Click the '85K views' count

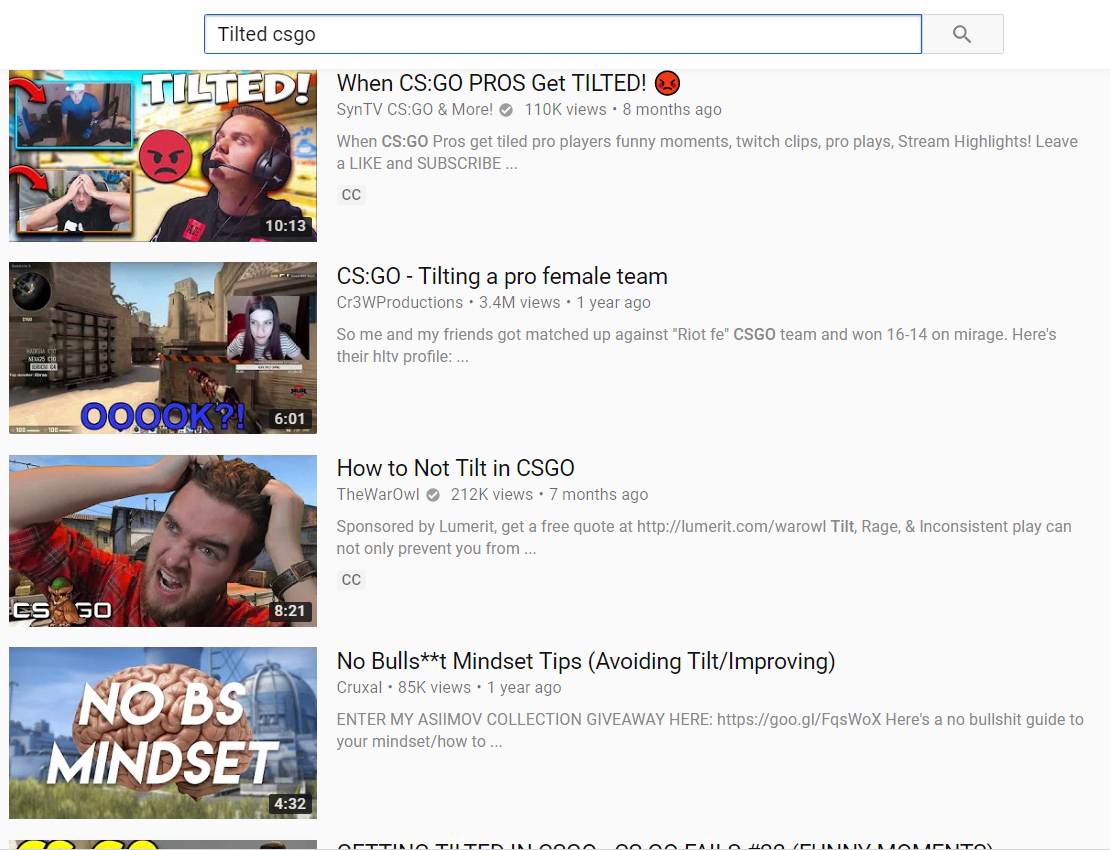click(x=434, y=687)
